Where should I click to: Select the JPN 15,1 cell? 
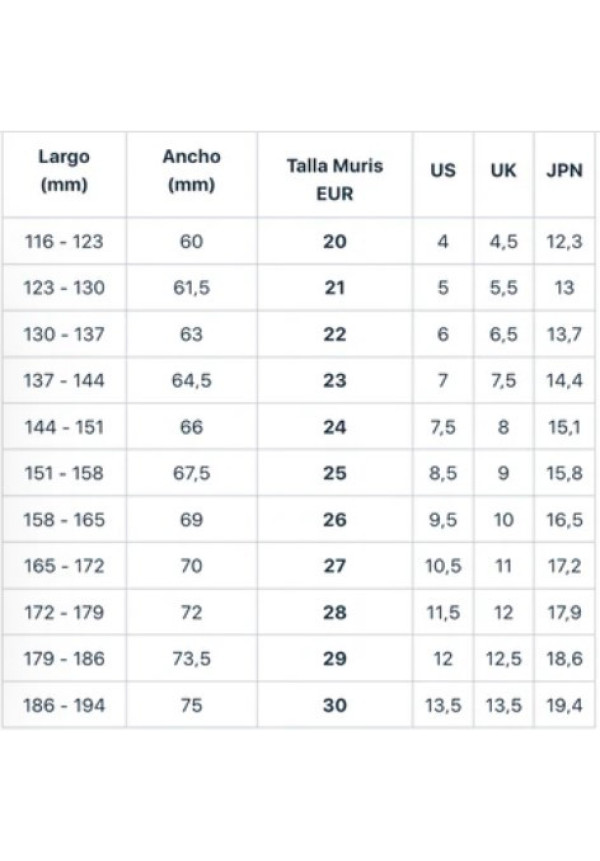565,427
